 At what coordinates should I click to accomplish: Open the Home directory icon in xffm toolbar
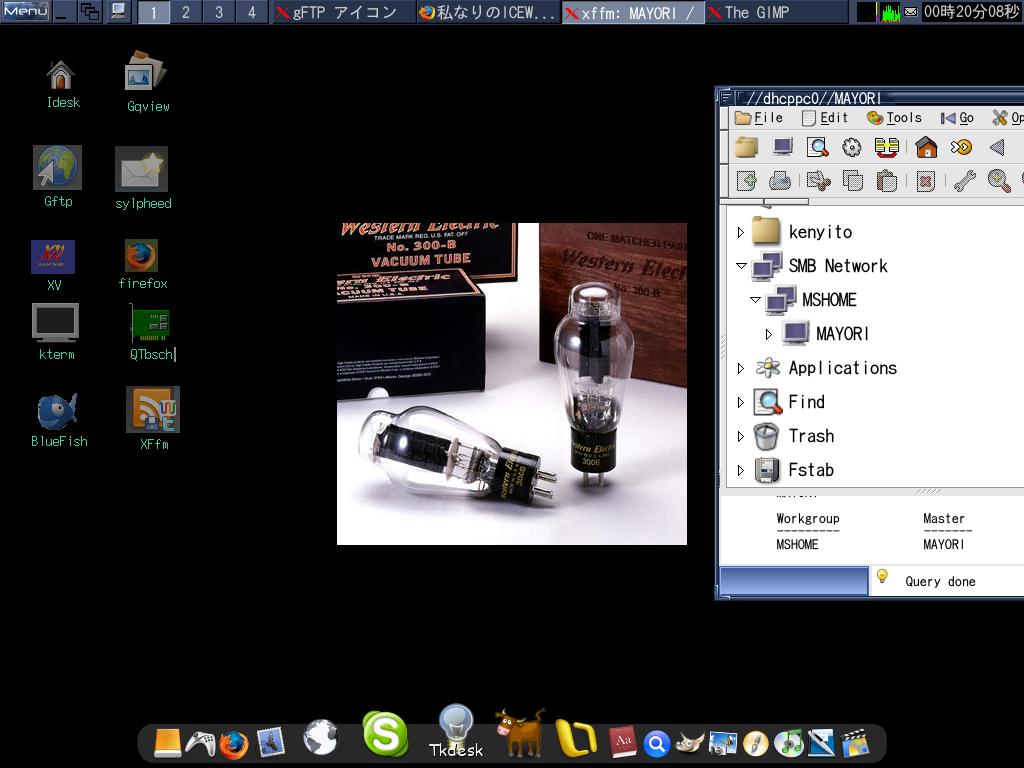click(925, 147)
